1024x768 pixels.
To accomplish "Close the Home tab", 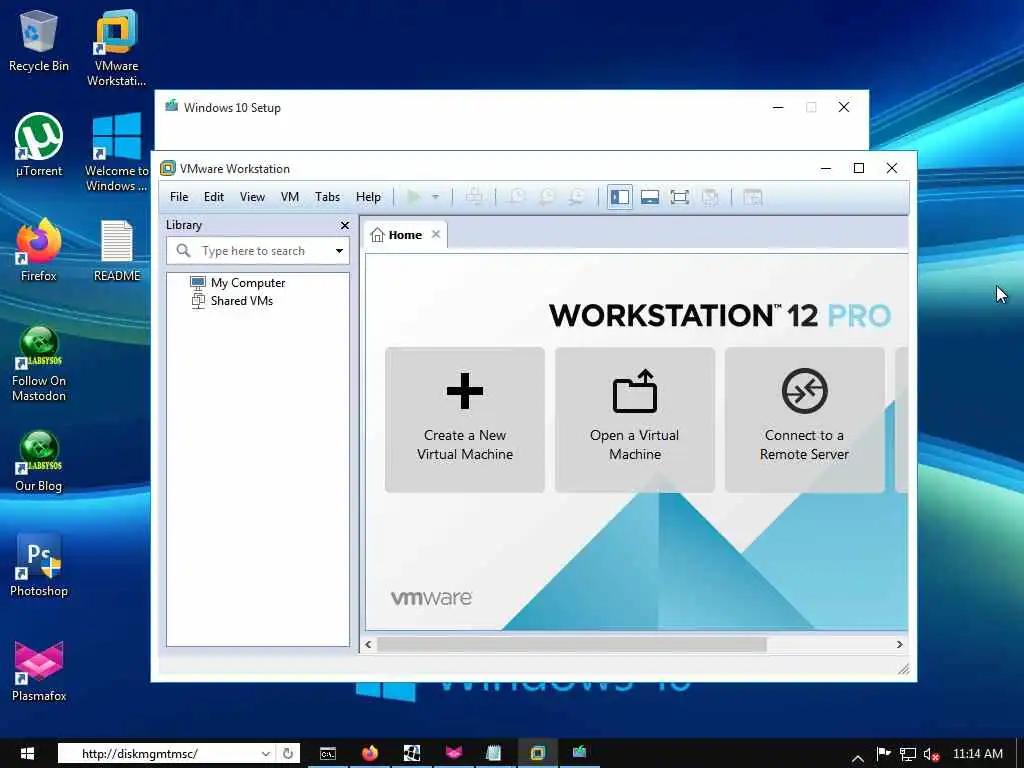I will coord(436,234).
